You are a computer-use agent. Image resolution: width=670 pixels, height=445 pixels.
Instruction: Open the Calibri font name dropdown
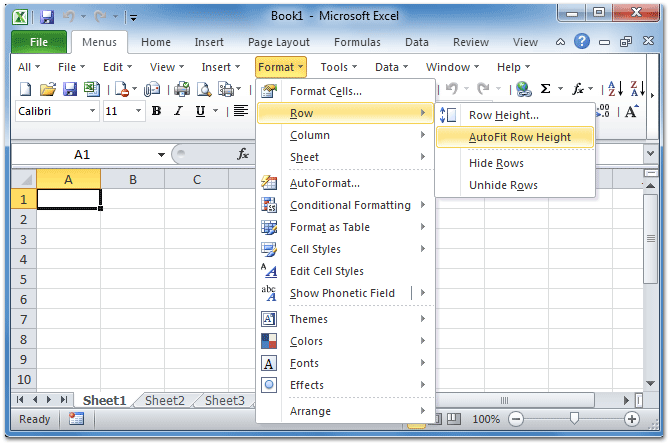pos(93,111)
